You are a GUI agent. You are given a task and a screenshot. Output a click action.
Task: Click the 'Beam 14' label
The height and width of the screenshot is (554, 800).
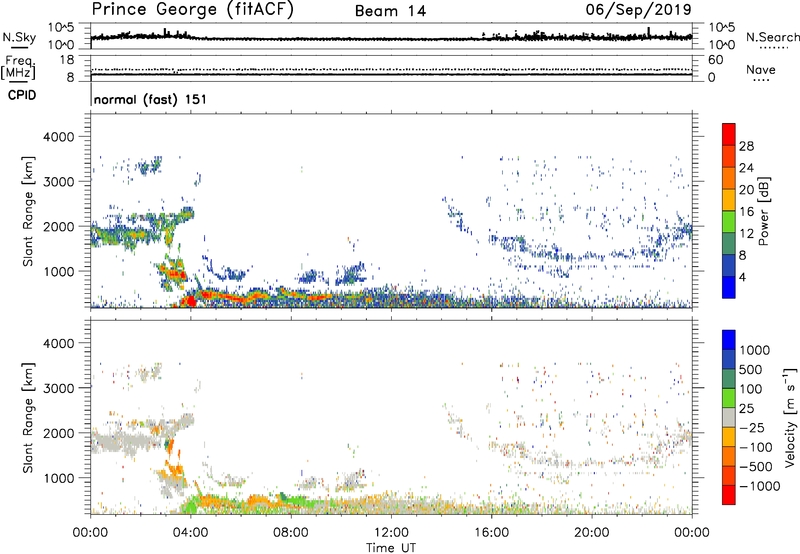pyautogui.click(x=390, y=11)
